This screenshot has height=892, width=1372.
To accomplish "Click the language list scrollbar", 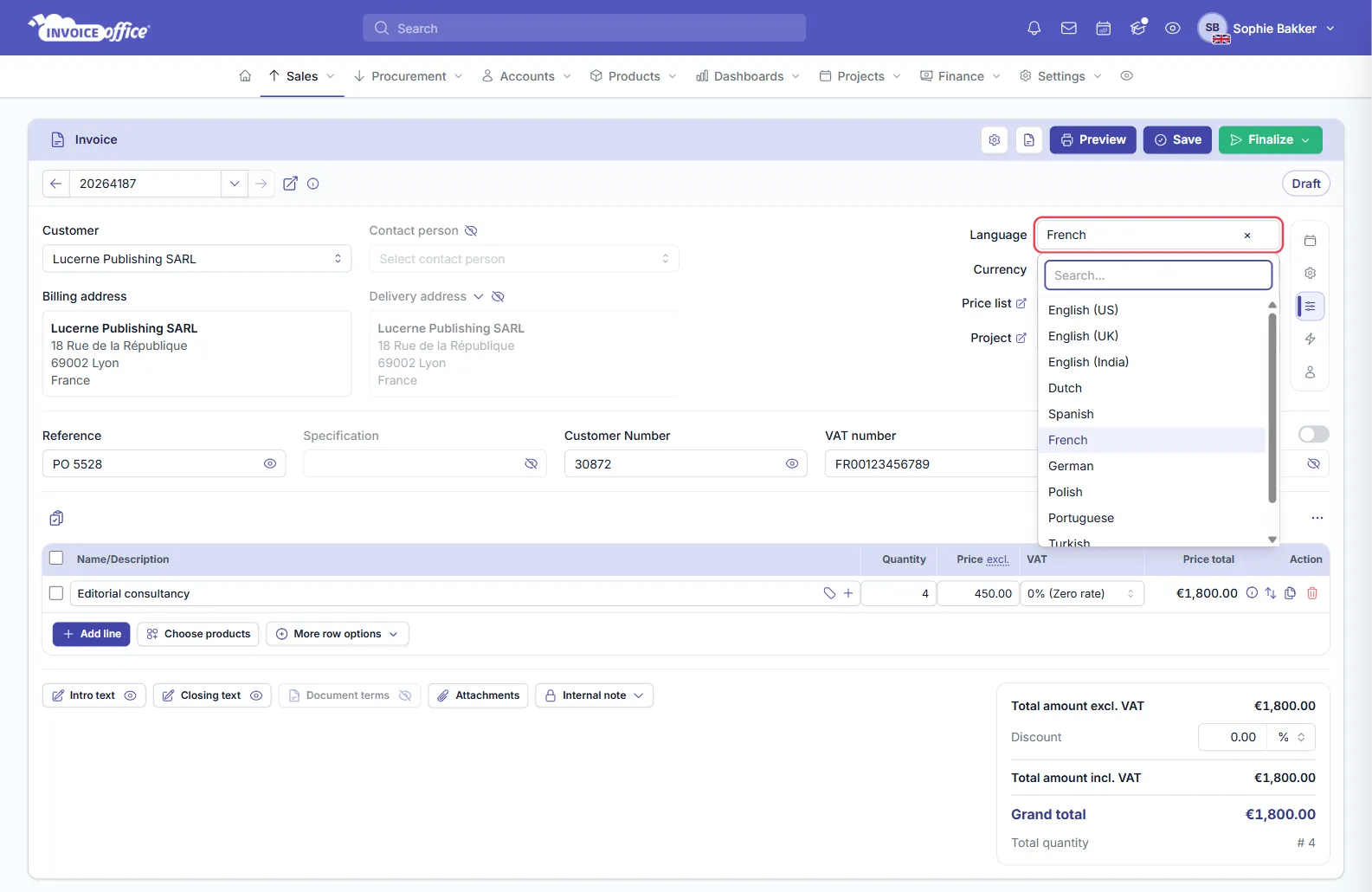I will pyautogui.click(x=1272, y=407).
